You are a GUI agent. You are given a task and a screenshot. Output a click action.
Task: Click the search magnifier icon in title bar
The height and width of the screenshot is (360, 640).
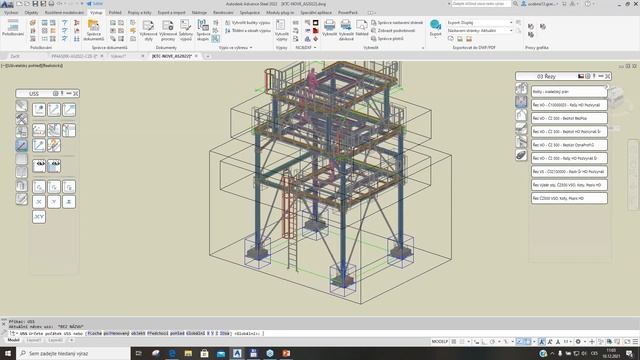516,4
